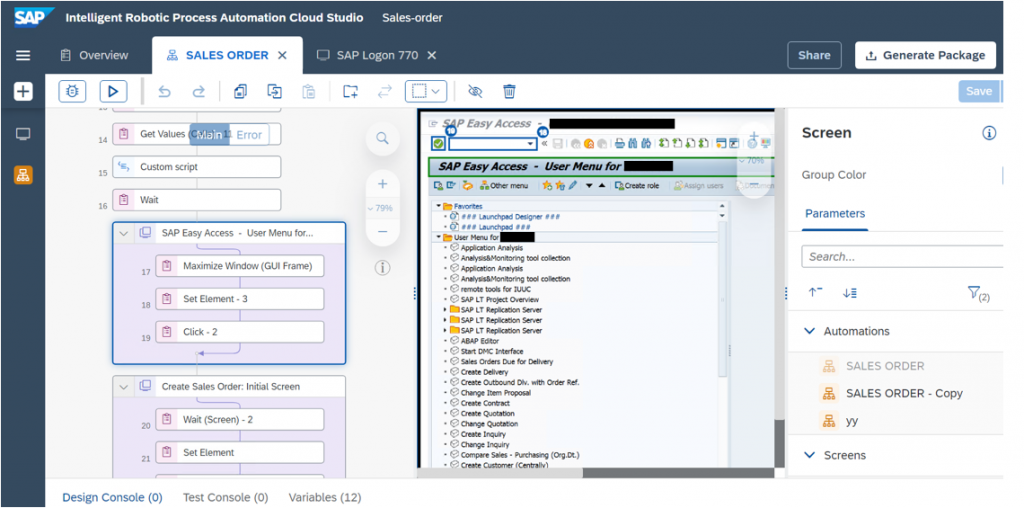Screen dimensions: 1024x508
Task: Click Create Delivery in SAP menu
Action: tap(484, 372)
